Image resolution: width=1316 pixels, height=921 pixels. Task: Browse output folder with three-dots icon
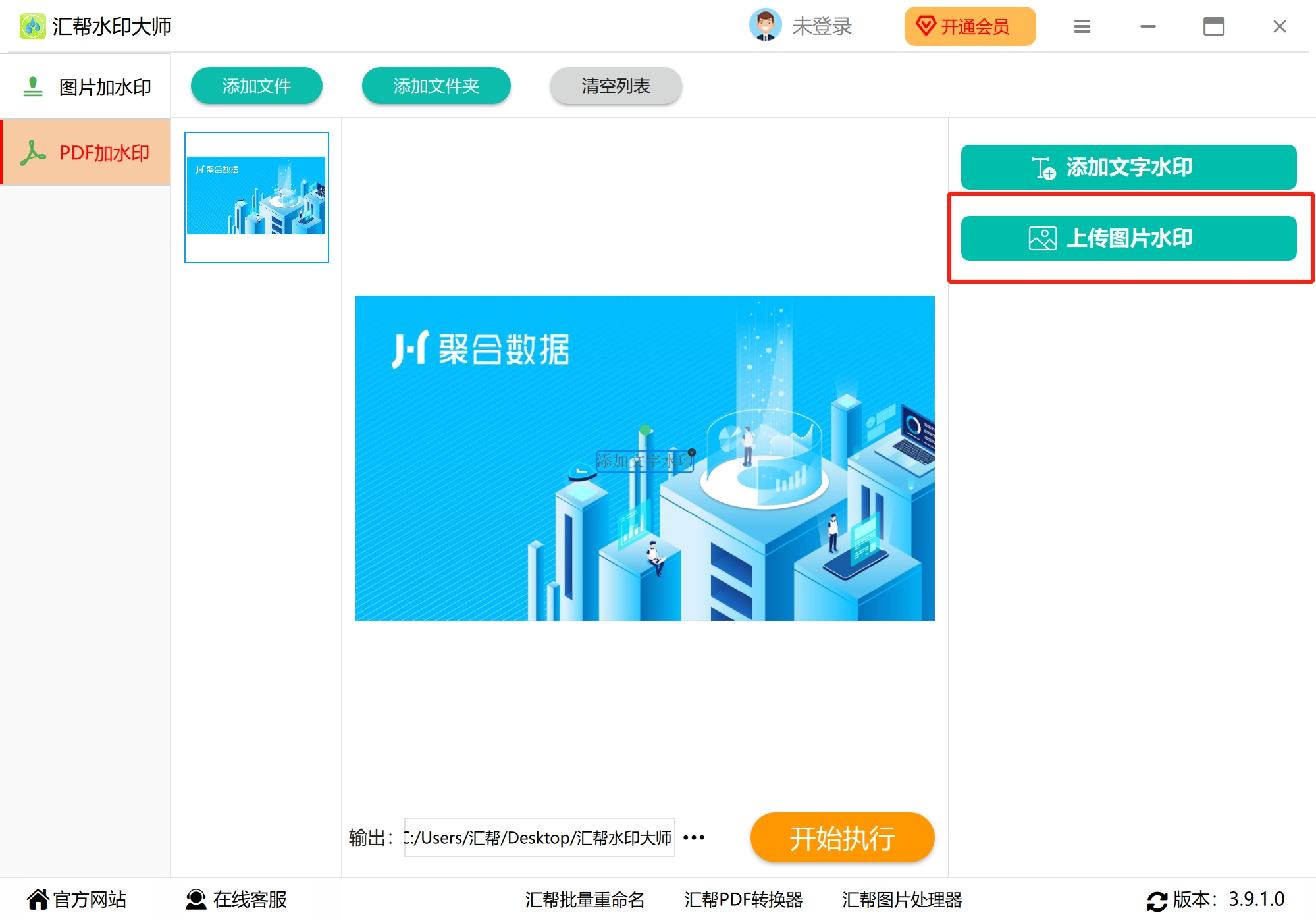[694, 837]
